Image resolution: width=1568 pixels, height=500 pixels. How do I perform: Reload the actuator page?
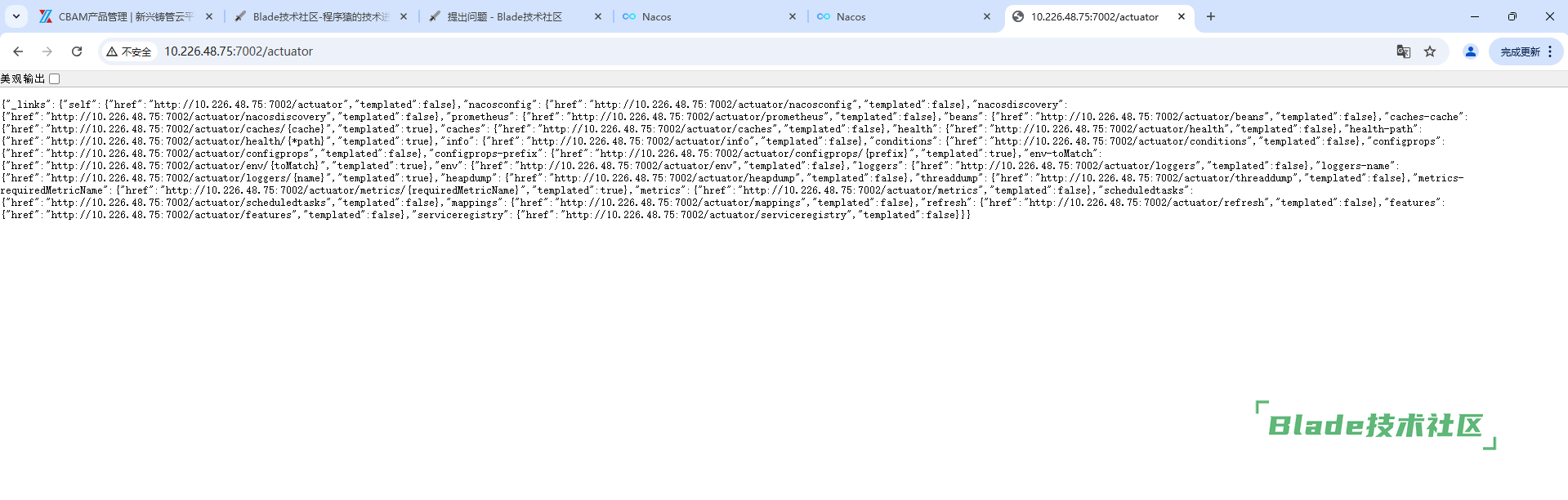(x=77, y=51)
